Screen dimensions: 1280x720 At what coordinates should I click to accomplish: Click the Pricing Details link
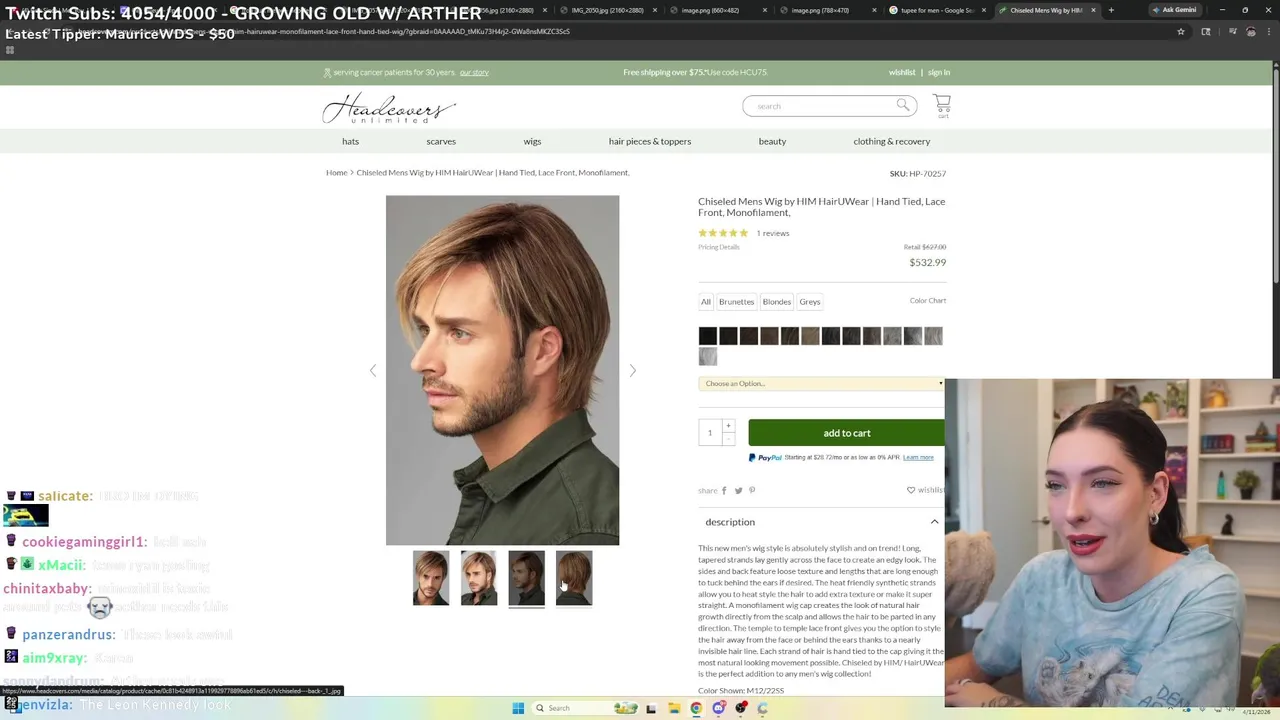click(719, 247)
